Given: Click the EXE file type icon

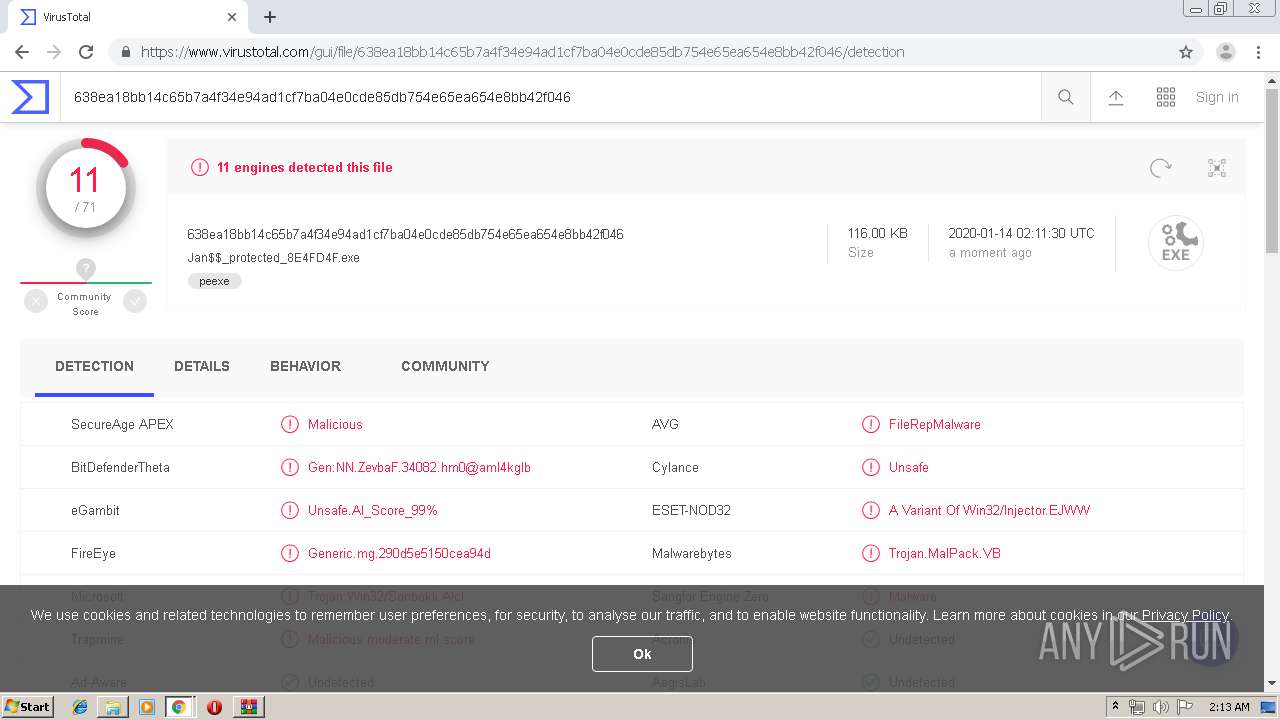Looking at the screenshot, I should (x=1176, y=243).
